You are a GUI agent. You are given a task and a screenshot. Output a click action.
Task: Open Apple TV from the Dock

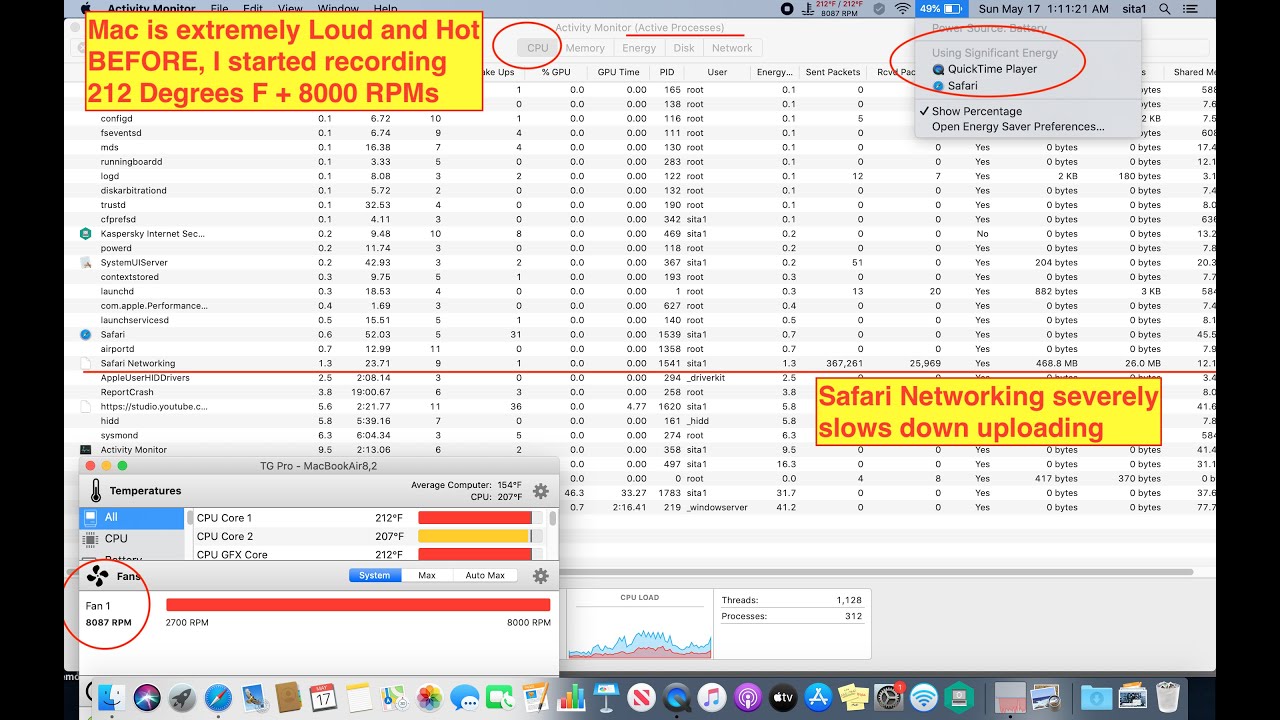[784, 697]
